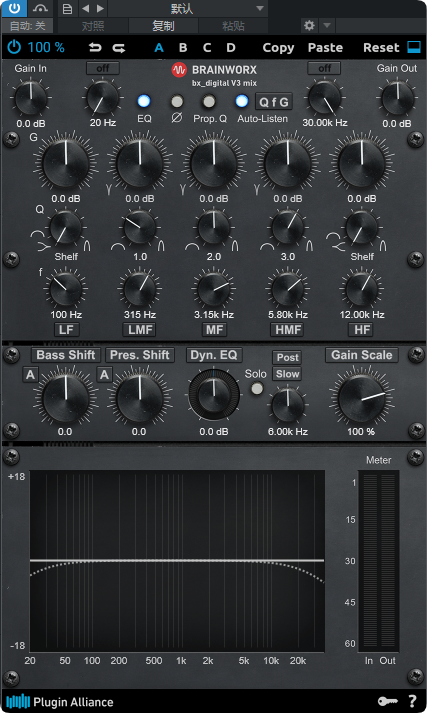
Task: Click the blue panel view icon near Reset
Action: tap(414, 47)
